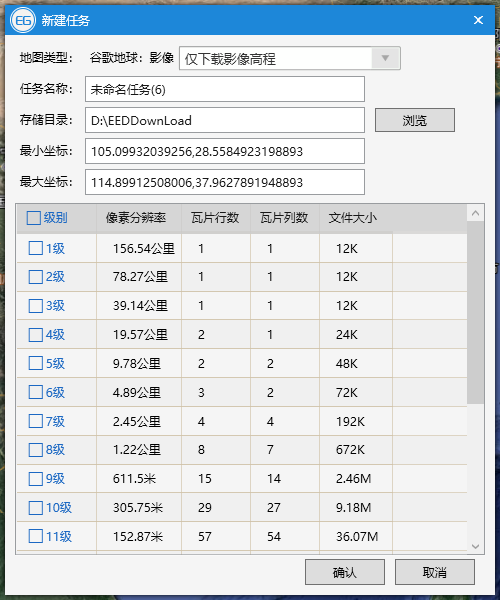Image resolution: width=500 pixels, height=600 pixels.
Task: Click the 瓦片行数 column header
Action: tap(216, 218)
